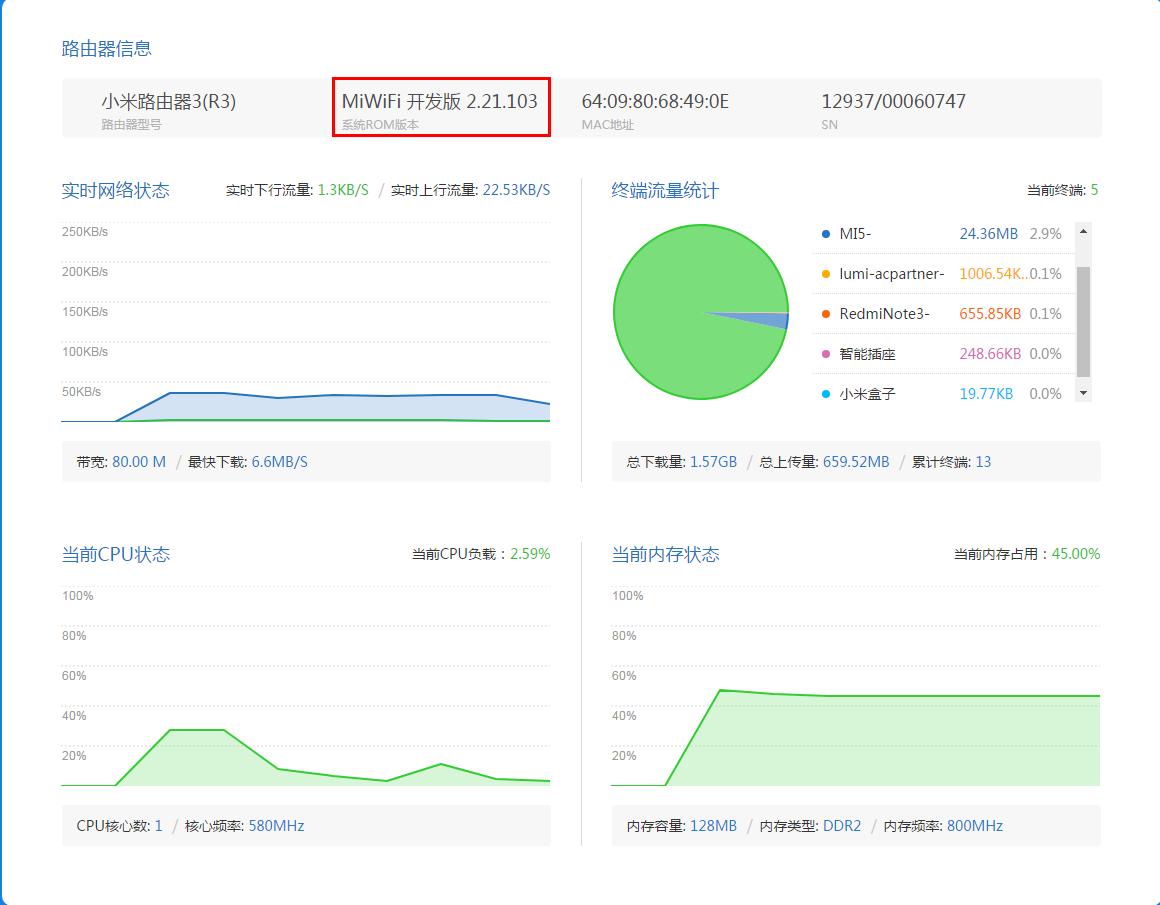The image size is (1160, 905).
Task: Click the 19.77KB traffic value
Action: (x=986, y=394)
